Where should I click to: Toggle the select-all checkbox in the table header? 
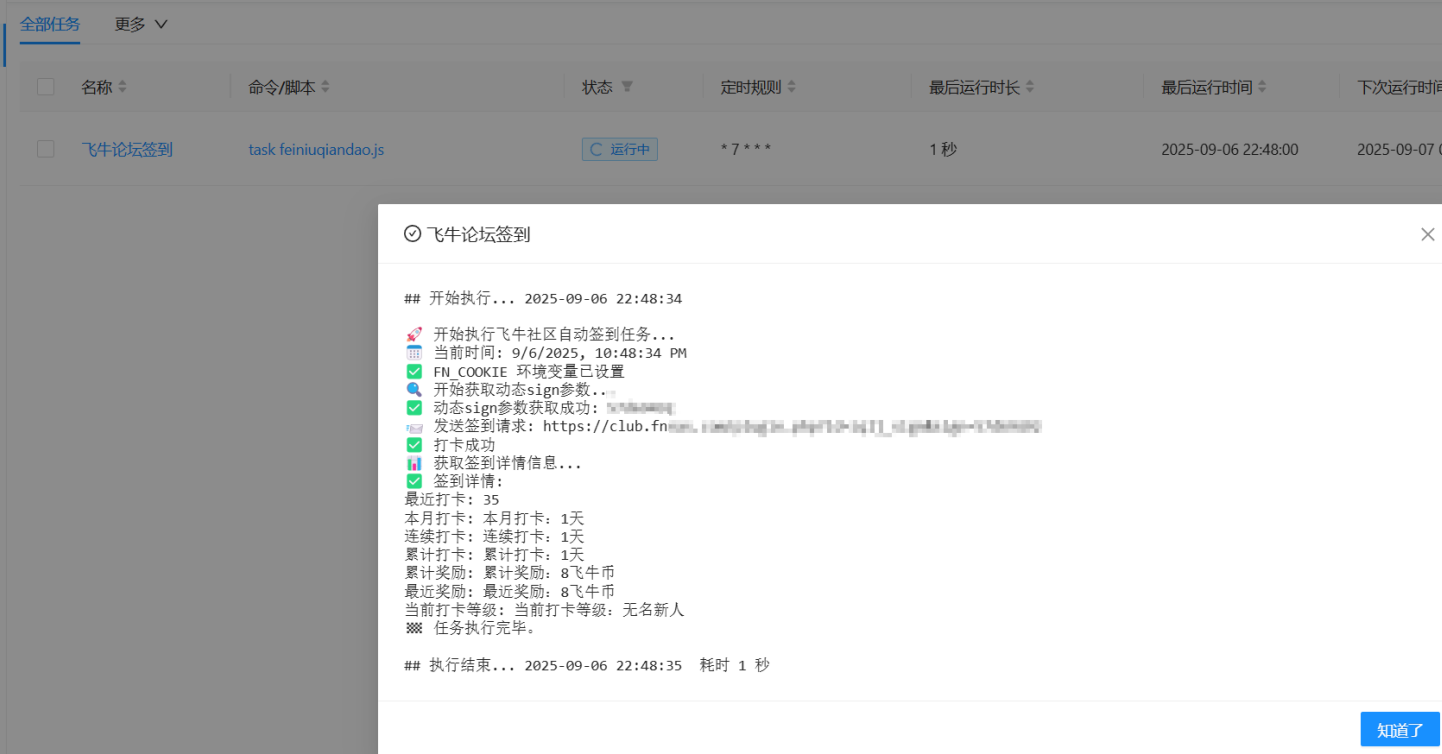(45, 87)
